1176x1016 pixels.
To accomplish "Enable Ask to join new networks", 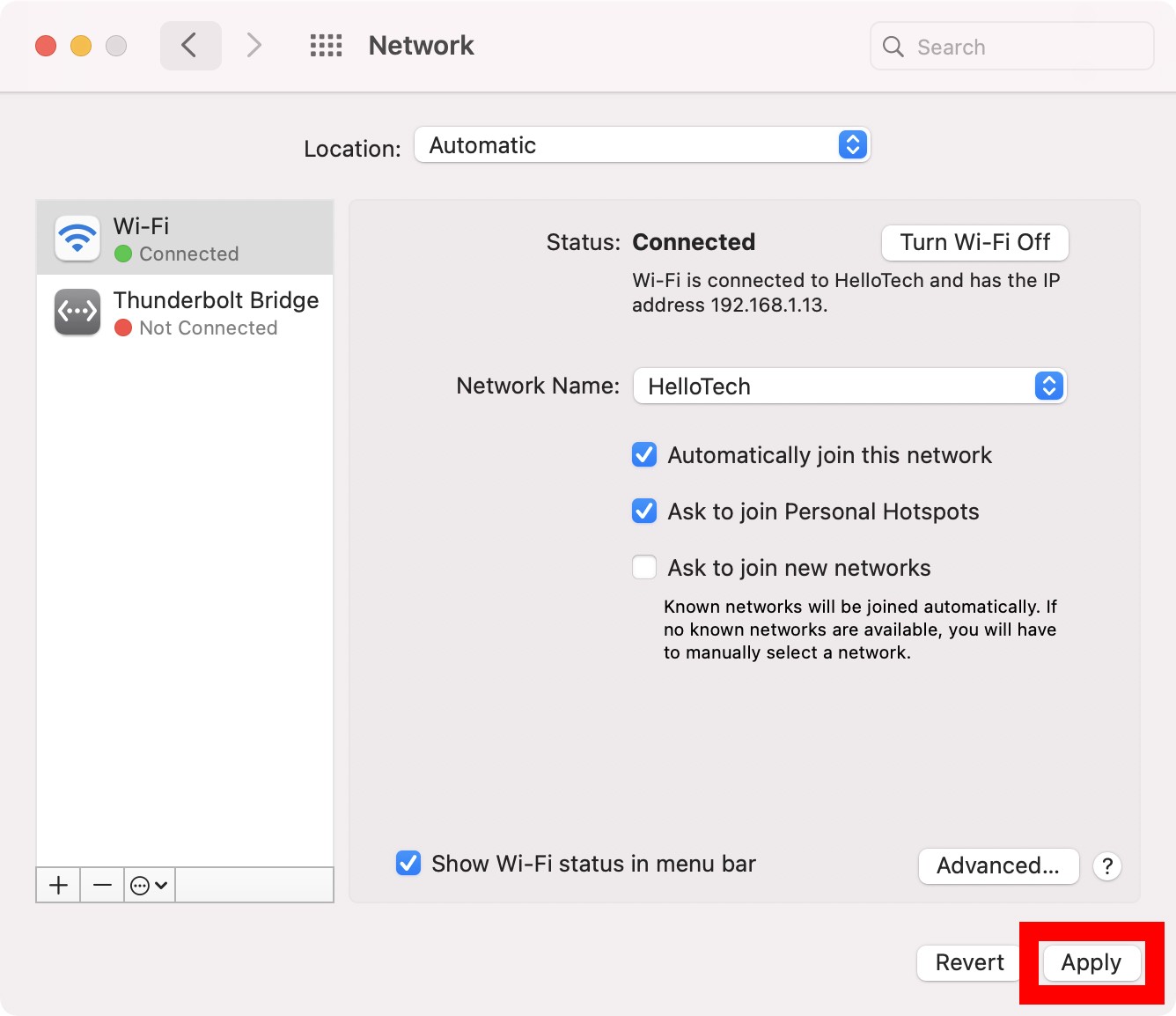I will click(644, 568).
